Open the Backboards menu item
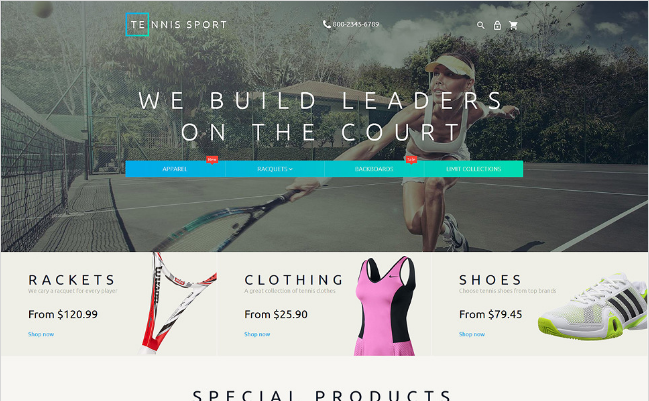The image size is (649, 401). pos(374,169)
